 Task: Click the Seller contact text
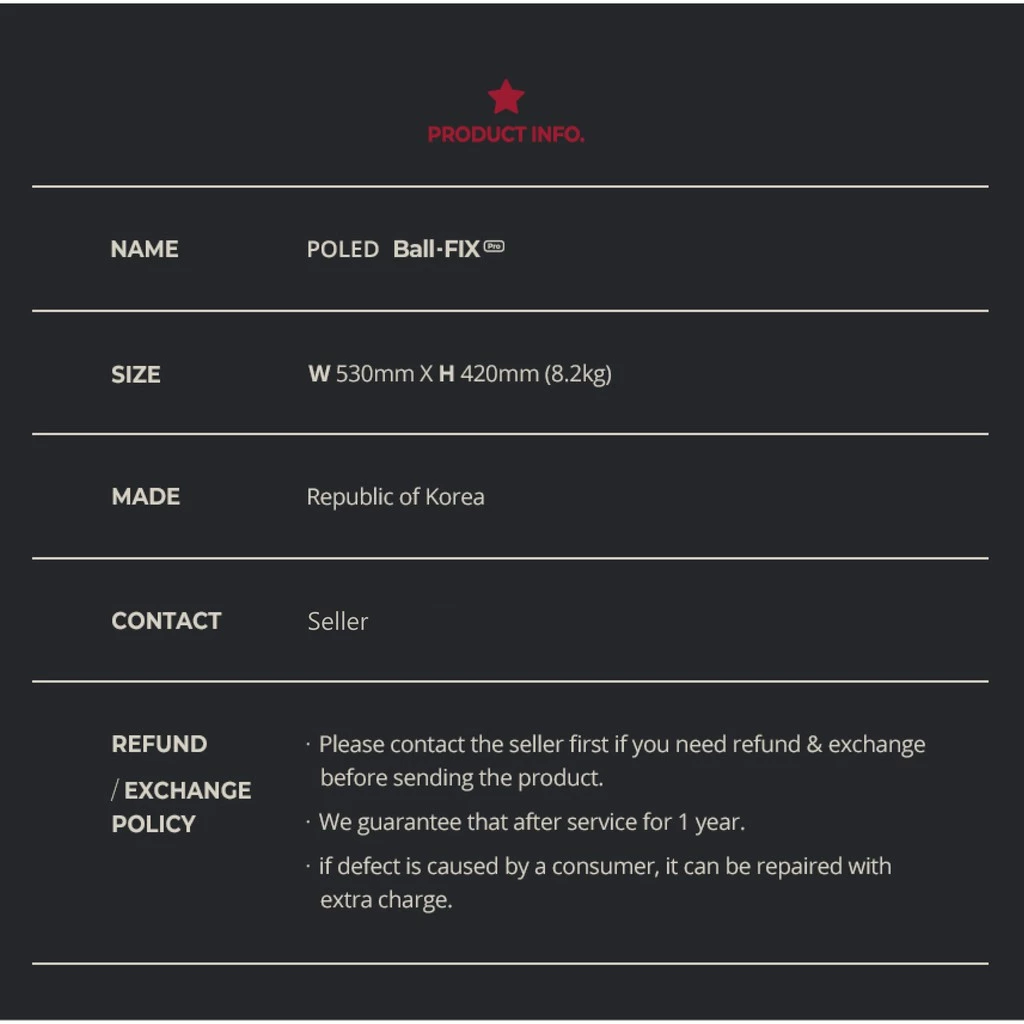tap(338, 621)
